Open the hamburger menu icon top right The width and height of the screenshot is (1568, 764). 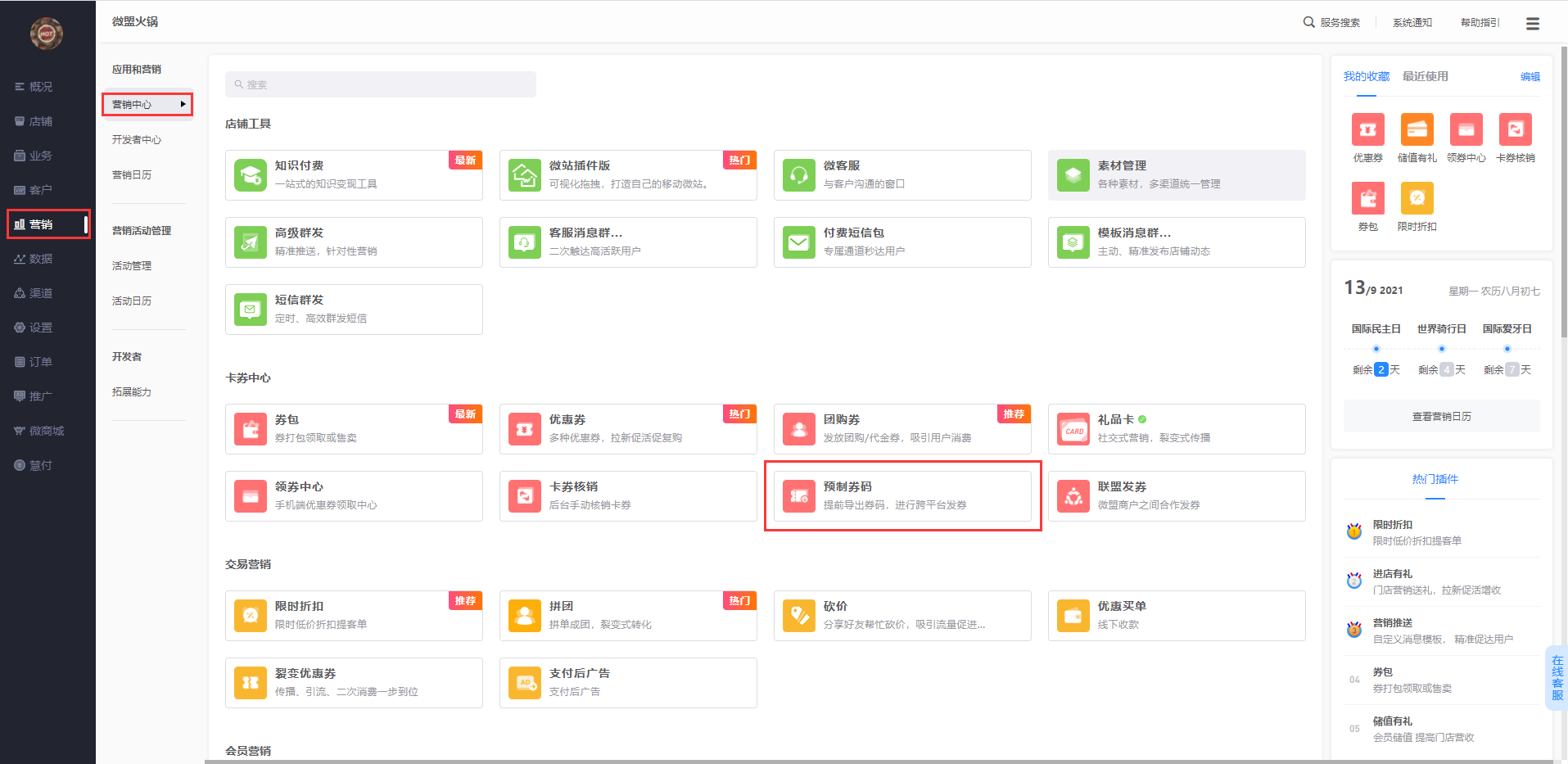tap(1532, 24)
